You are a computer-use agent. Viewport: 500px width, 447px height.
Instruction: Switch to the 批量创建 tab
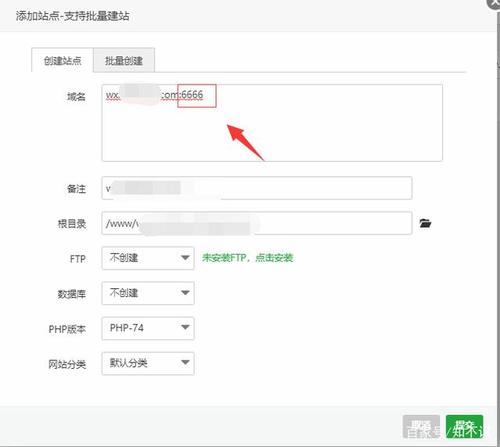pos(124,60)
